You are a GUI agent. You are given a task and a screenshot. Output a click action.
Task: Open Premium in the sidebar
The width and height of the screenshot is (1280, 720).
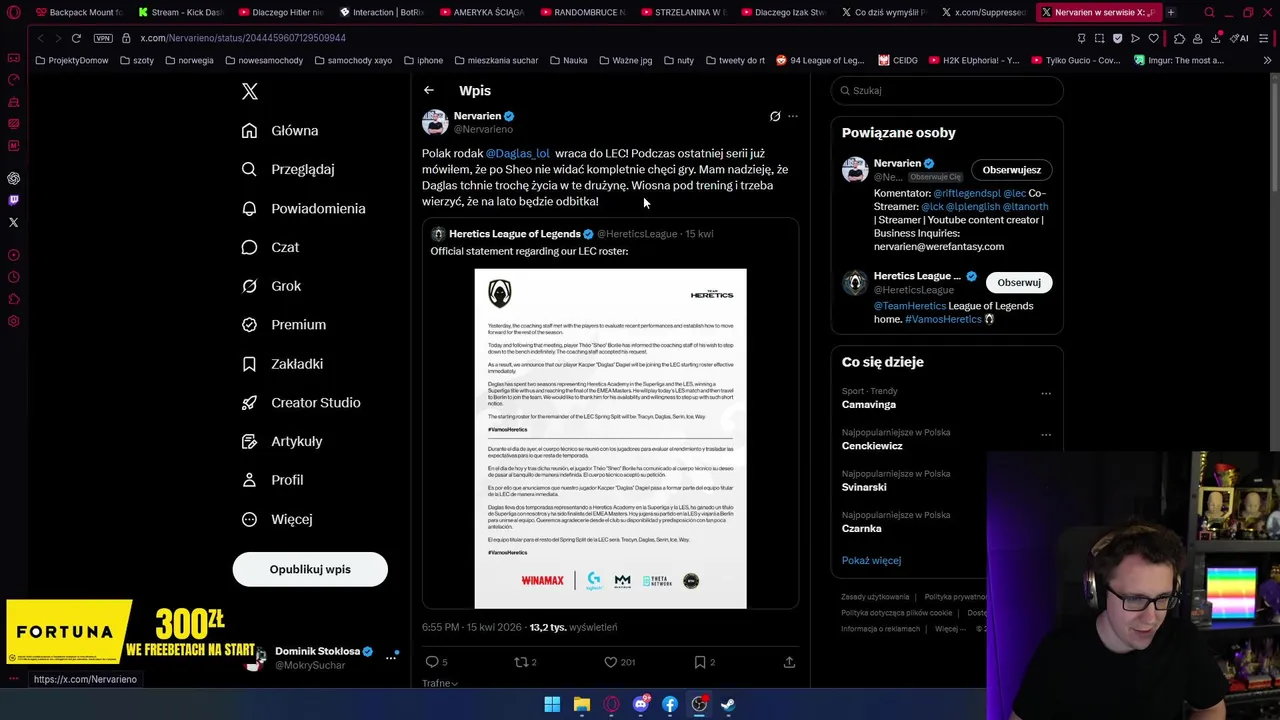285,325
